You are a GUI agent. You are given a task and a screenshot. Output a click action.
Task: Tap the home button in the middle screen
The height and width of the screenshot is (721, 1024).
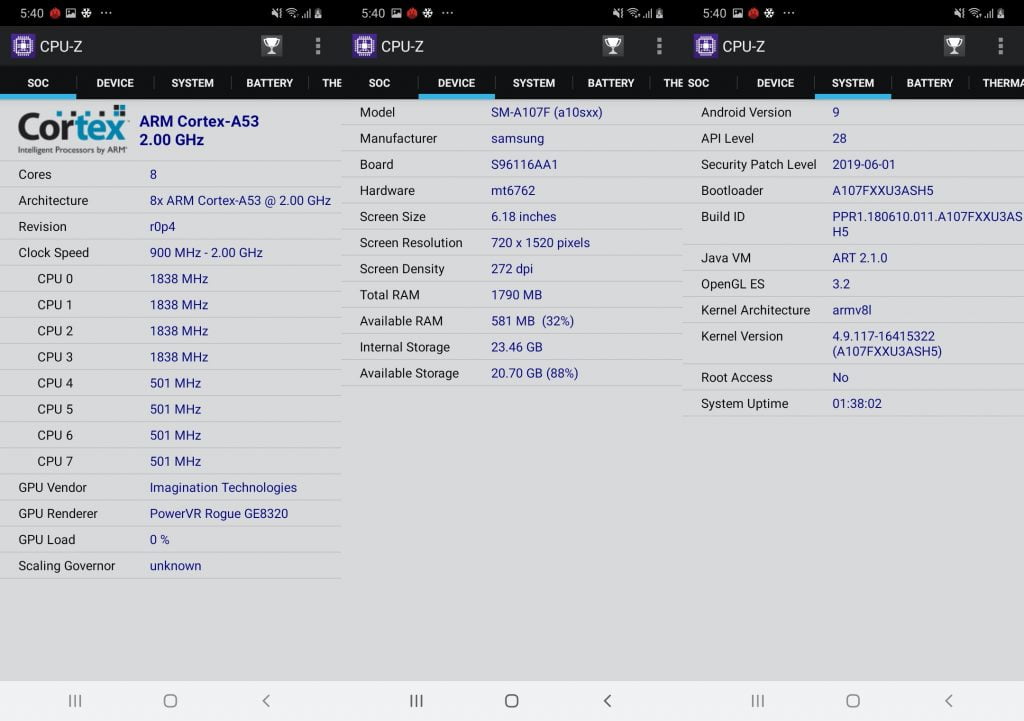(x=512, y=701)
